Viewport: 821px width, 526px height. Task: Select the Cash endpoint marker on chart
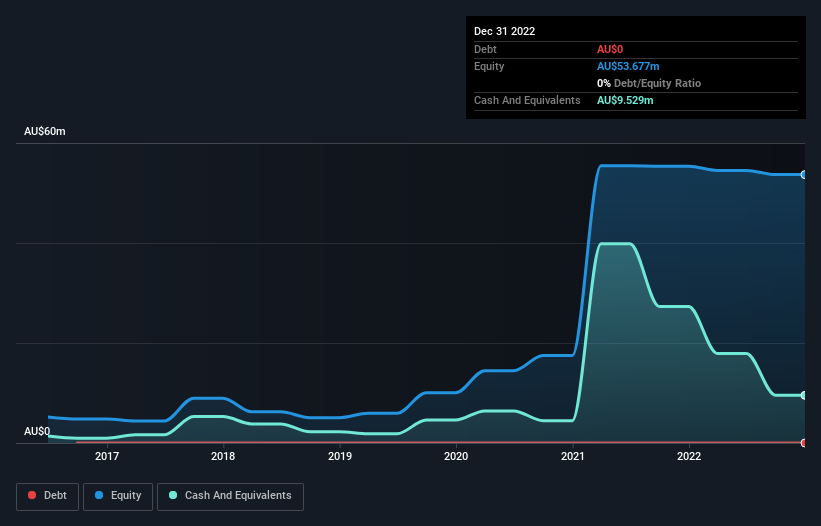tap(804, 396)
